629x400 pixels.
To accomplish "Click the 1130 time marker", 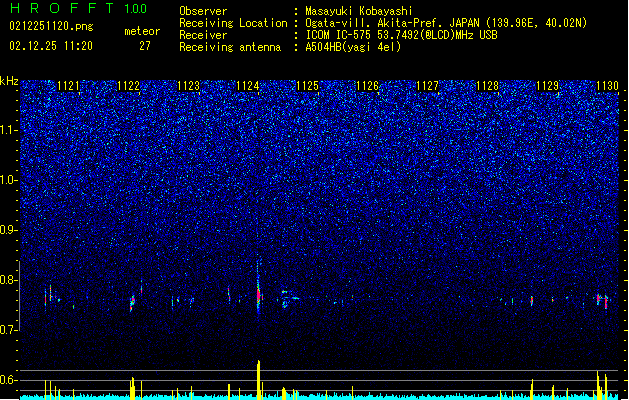I will pos(607,86).
